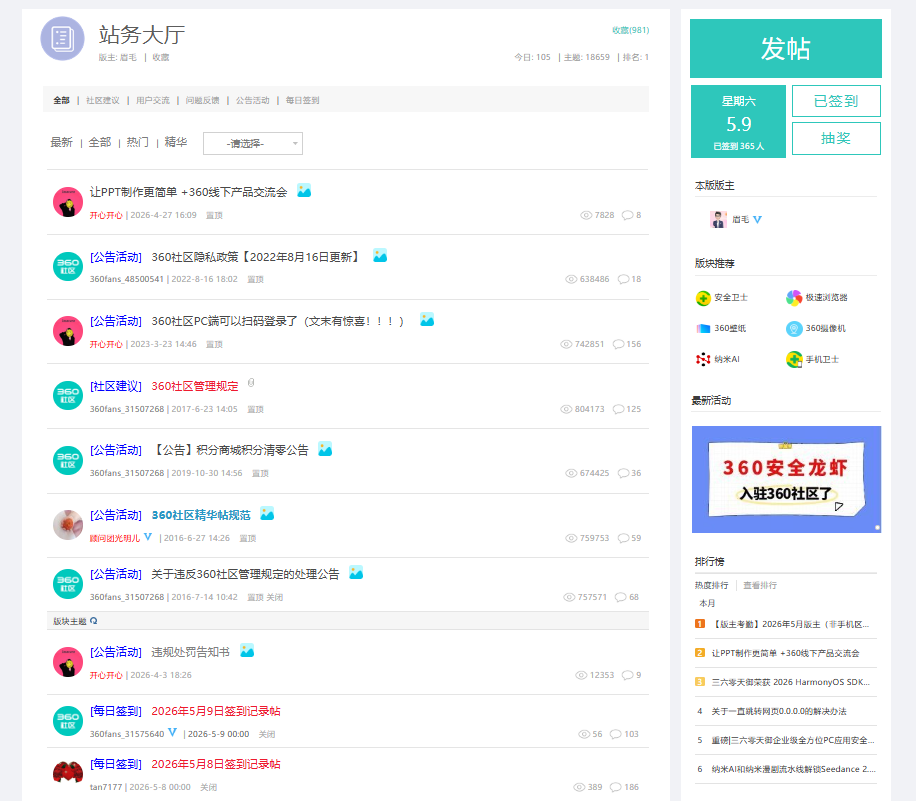Image resolution: width=916 pixels, height=801 pixels.
Task: Switch to the 每日签到 category tab
Action: coord(302,100)
